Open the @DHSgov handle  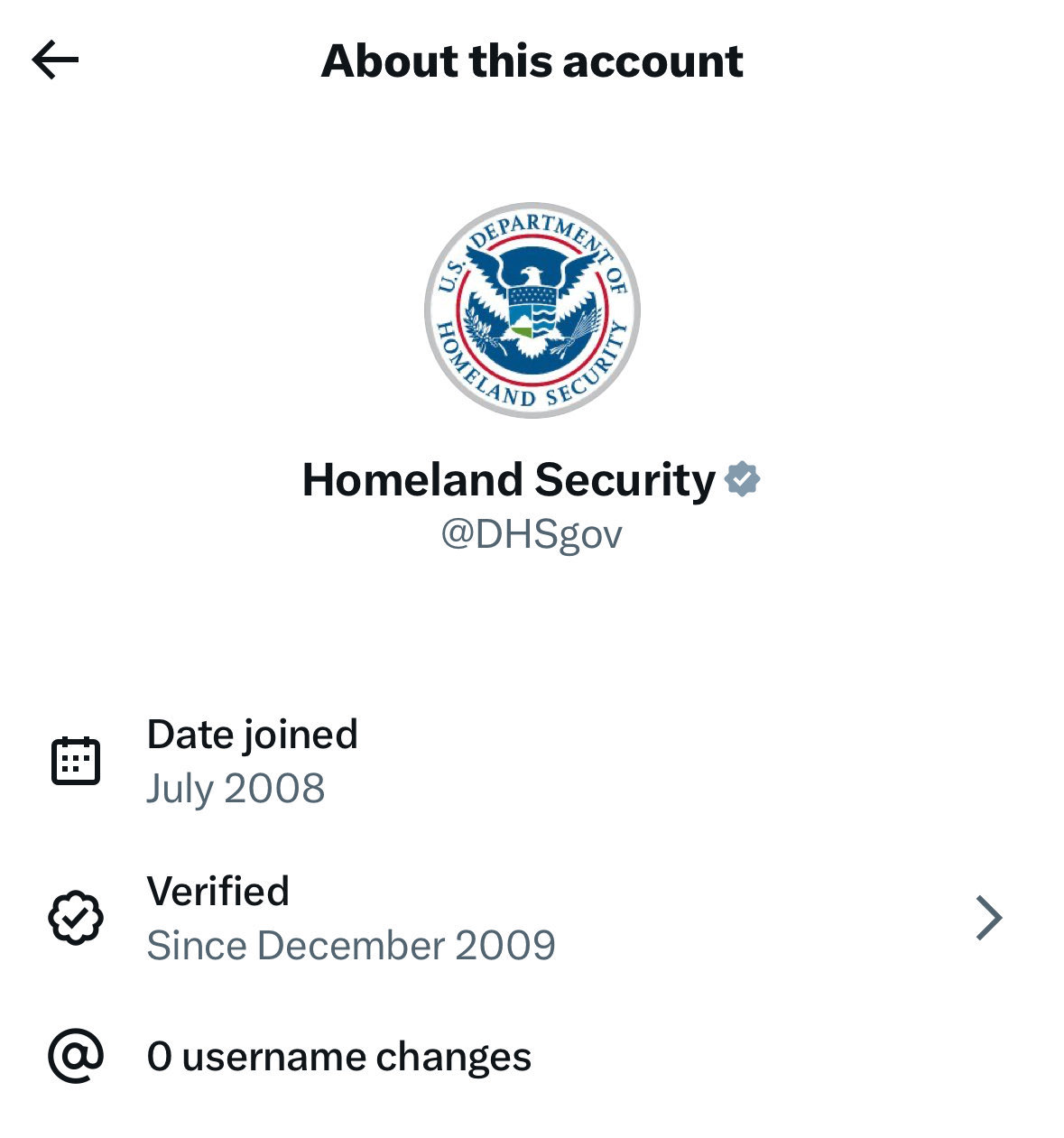(532, 534)
